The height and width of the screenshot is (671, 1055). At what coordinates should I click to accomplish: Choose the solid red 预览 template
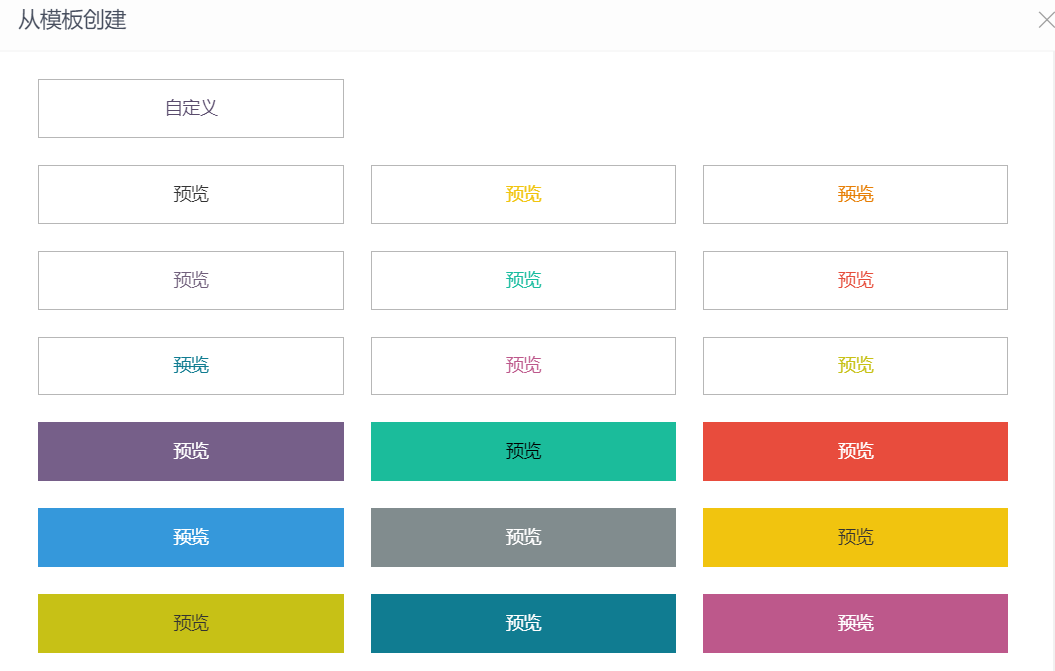pyautogui.click(x=855, y=451)
